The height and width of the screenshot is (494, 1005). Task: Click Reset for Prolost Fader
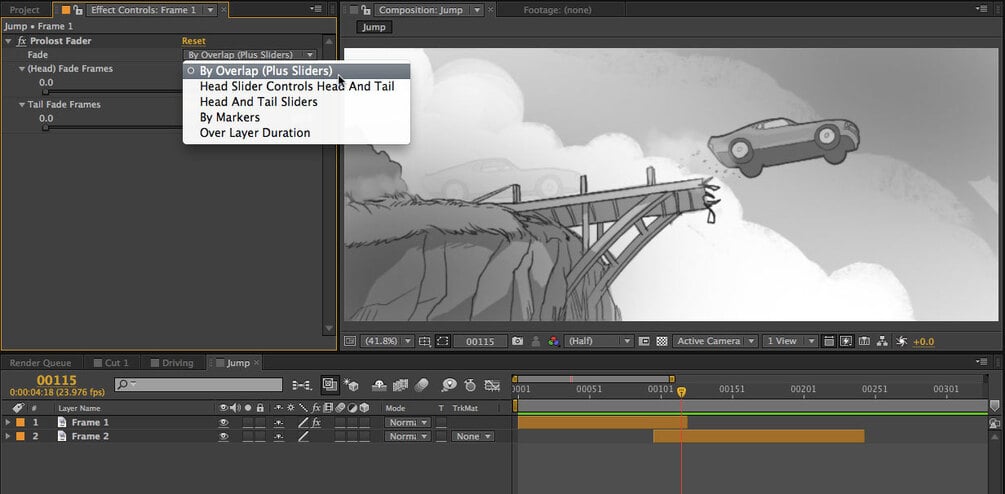pyautogui.click(x=194, y=41)
